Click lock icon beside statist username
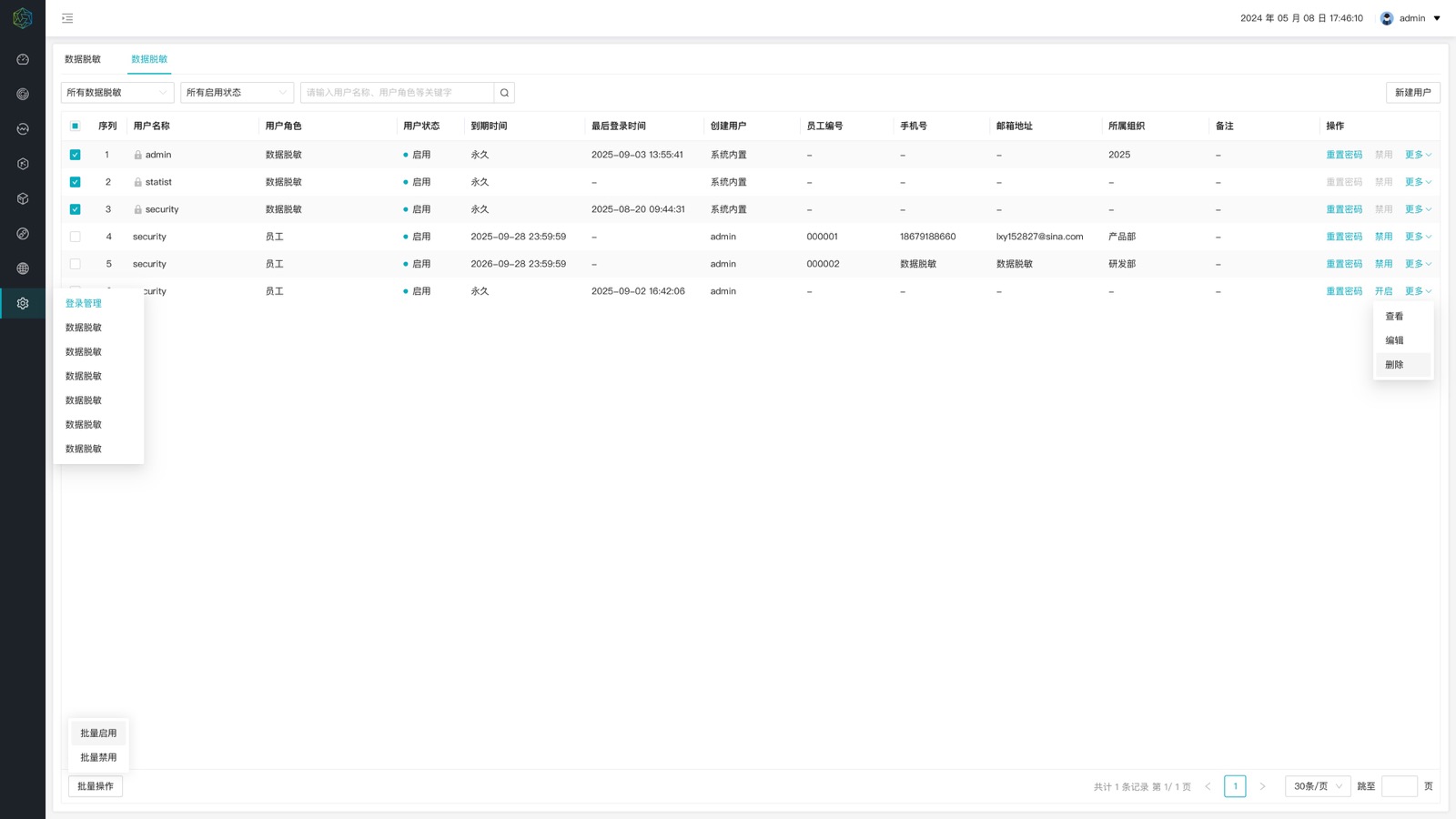 tap(137, 182)
